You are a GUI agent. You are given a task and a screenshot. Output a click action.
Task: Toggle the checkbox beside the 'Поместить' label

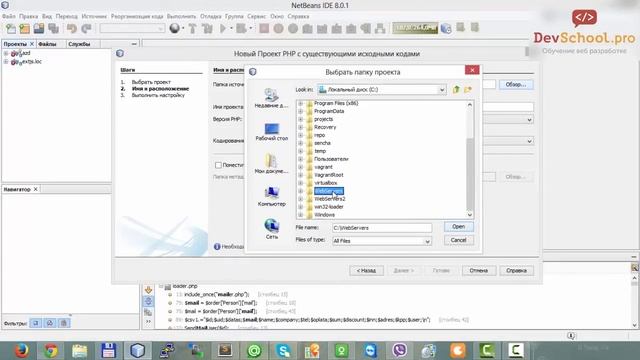tap(218, 165)
